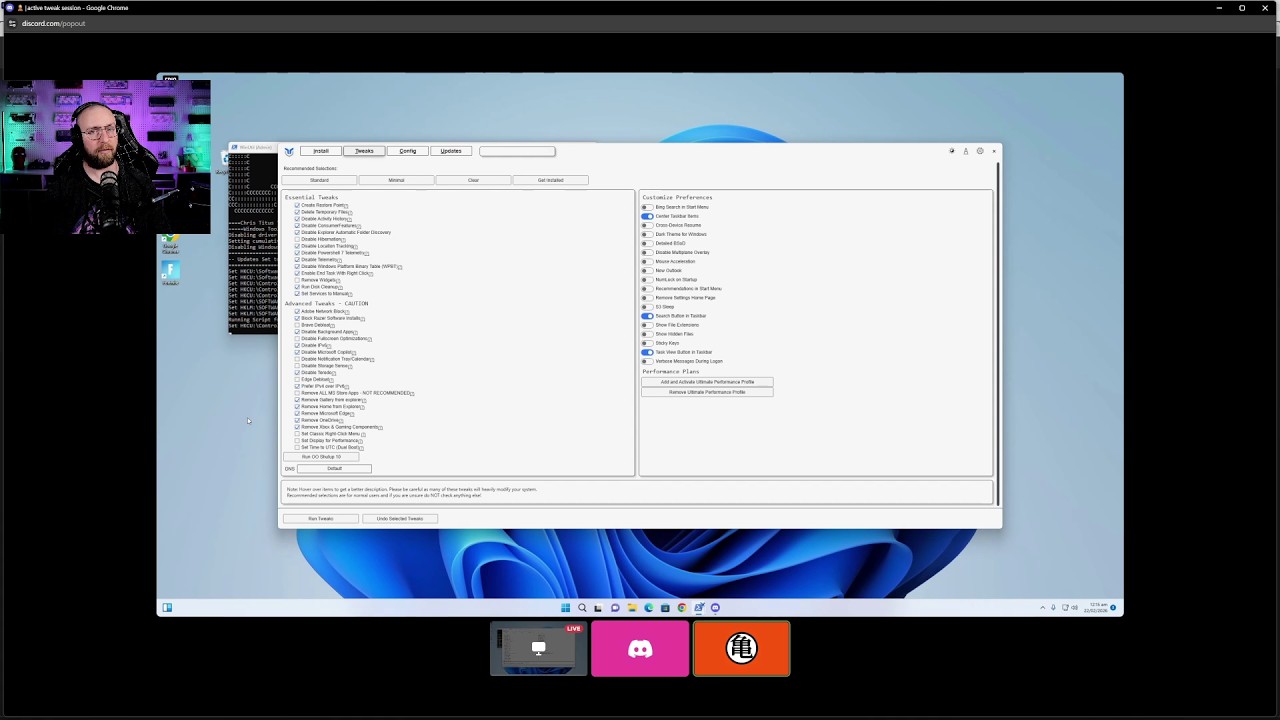Image resolution: width=1280 pixels, height=720 pixels.
Task: Show hidden tray icons chevron
Action: [x=1043, y=607]
